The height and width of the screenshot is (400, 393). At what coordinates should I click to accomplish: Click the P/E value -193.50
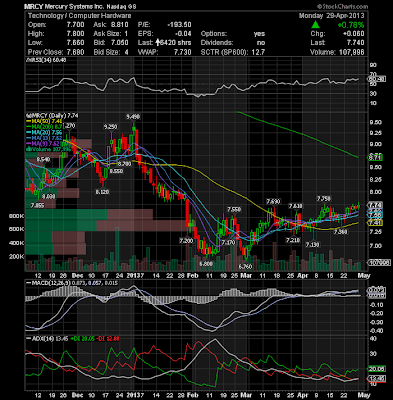tap(179, 25)
